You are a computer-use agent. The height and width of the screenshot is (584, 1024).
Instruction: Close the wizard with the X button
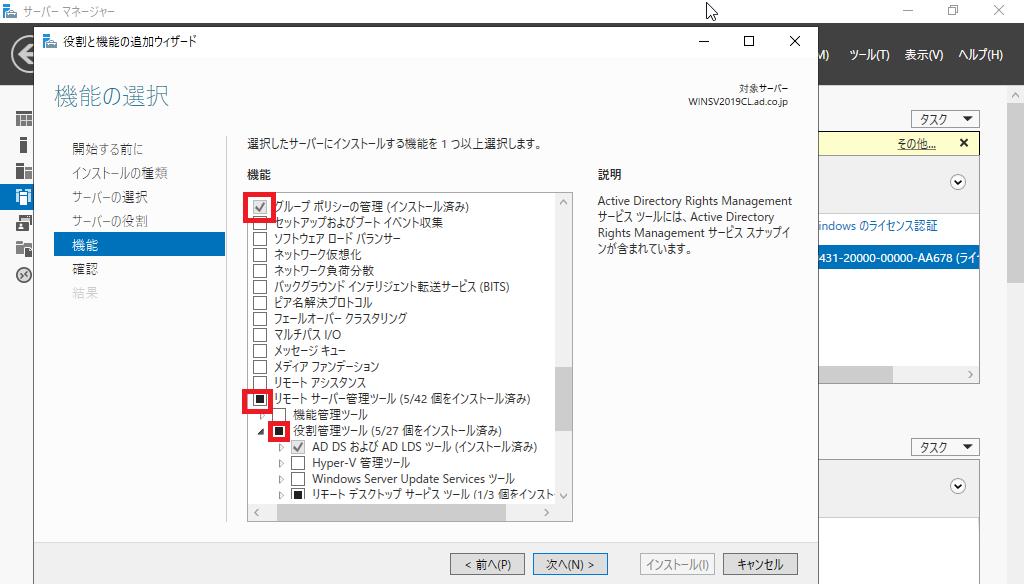(x=795, y=41)
